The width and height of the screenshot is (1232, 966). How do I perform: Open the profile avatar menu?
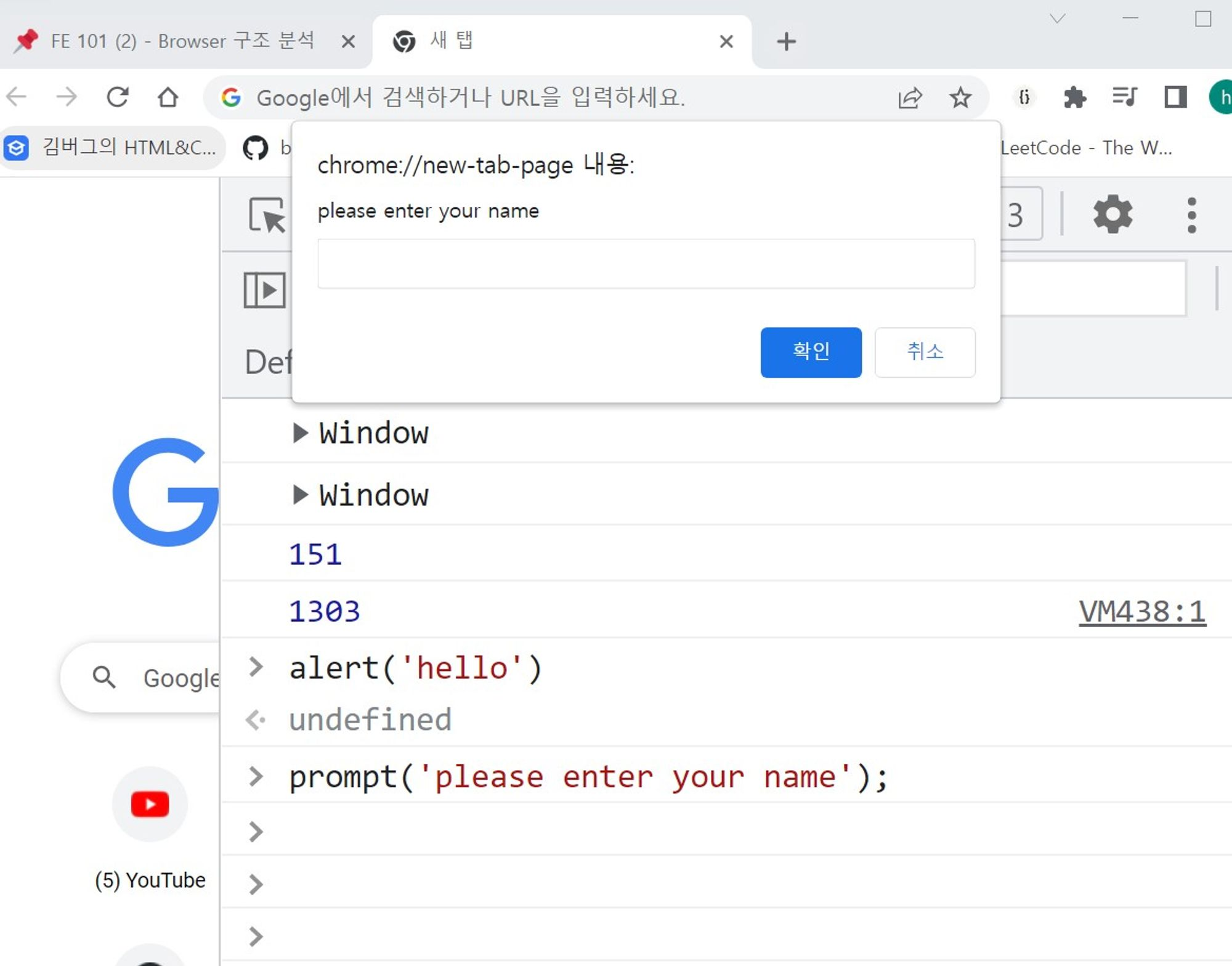(1221, 97)
